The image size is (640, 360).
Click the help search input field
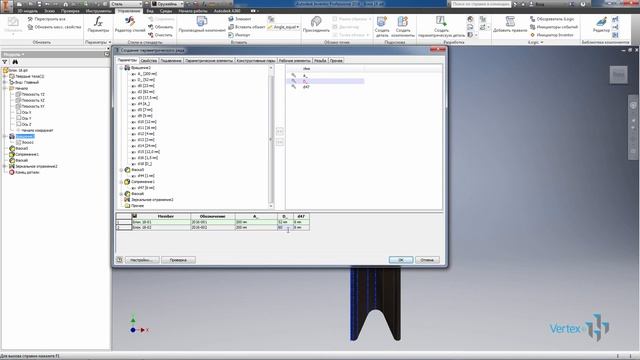481,4
